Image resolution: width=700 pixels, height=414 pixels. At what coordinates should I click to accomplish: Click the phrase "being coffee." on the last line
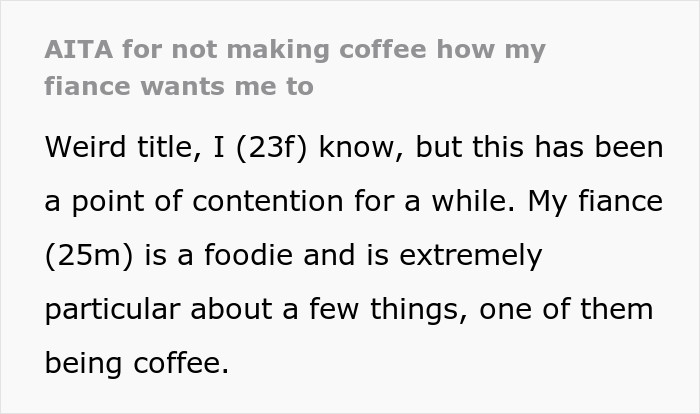pyautogui.click(x=137, y=364)
